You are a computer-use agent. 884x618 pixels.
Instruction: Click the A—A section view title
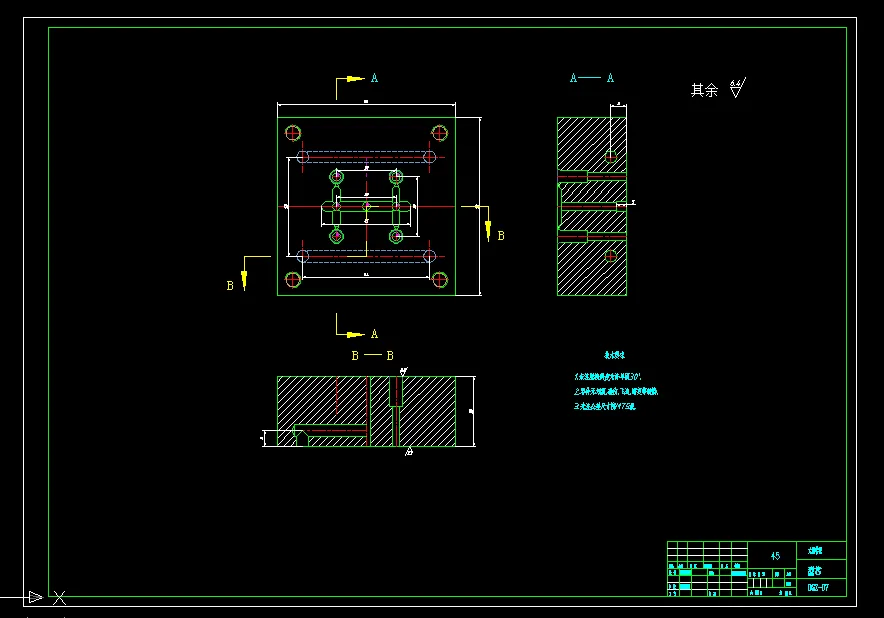[591, 78]
